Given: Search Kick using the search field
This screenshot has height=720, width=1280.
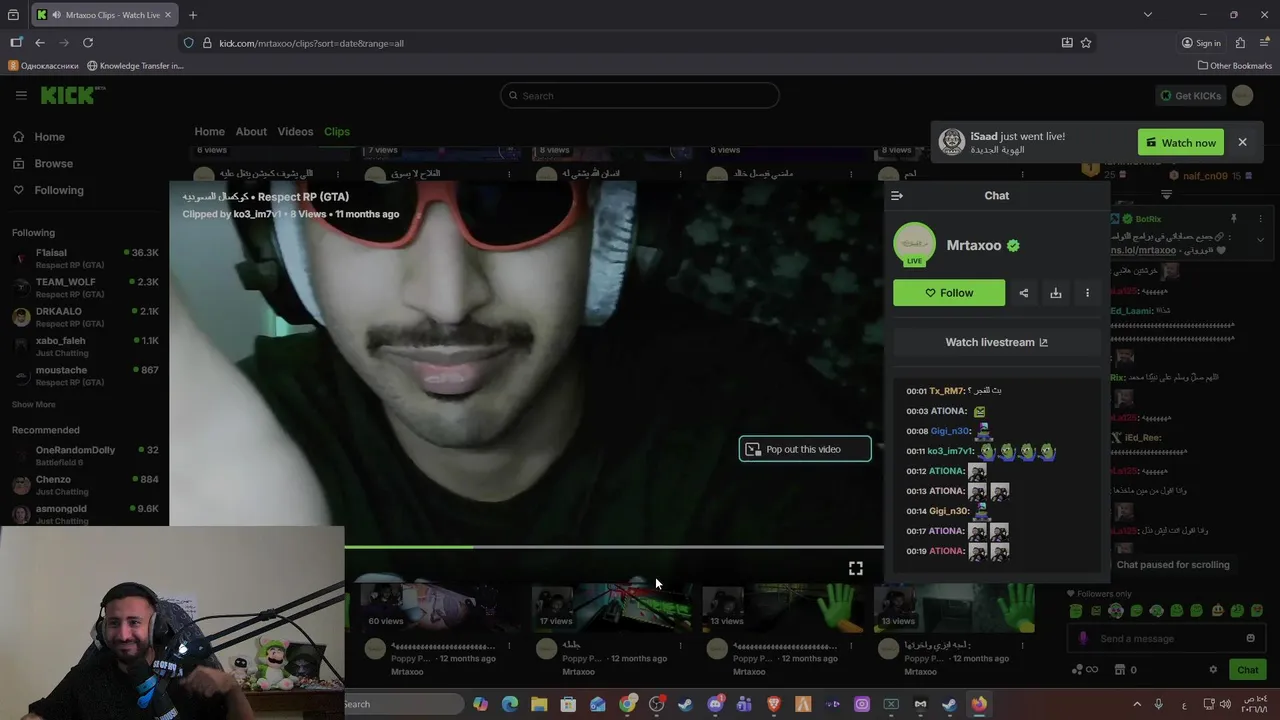Looking at the screenshot, I should pyautogui.click(x=640, y=96).
